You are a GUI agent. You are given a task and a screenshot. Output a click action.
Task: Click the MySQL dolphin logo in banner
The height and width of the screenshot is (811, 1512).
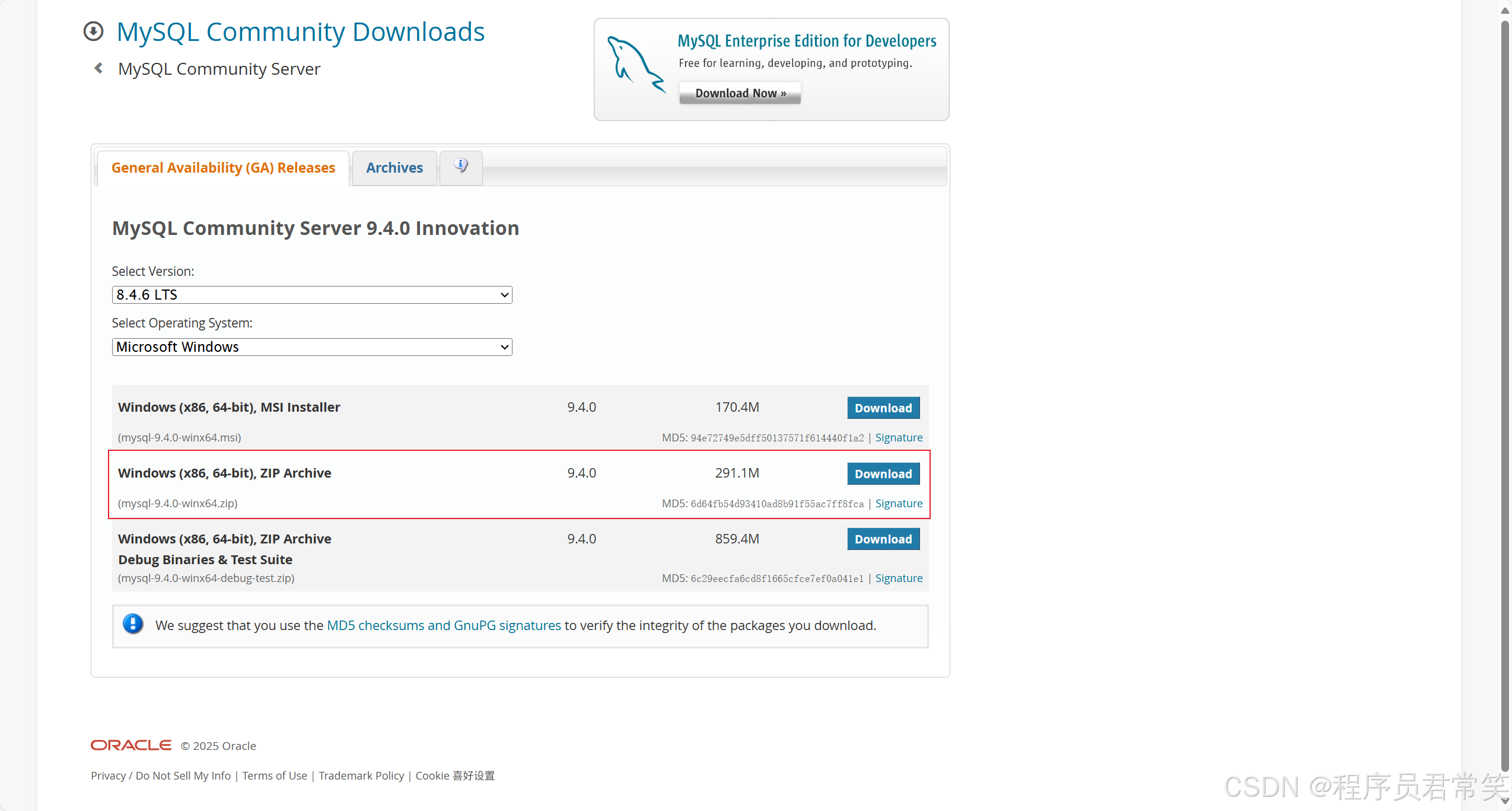(x=636, y=65)
